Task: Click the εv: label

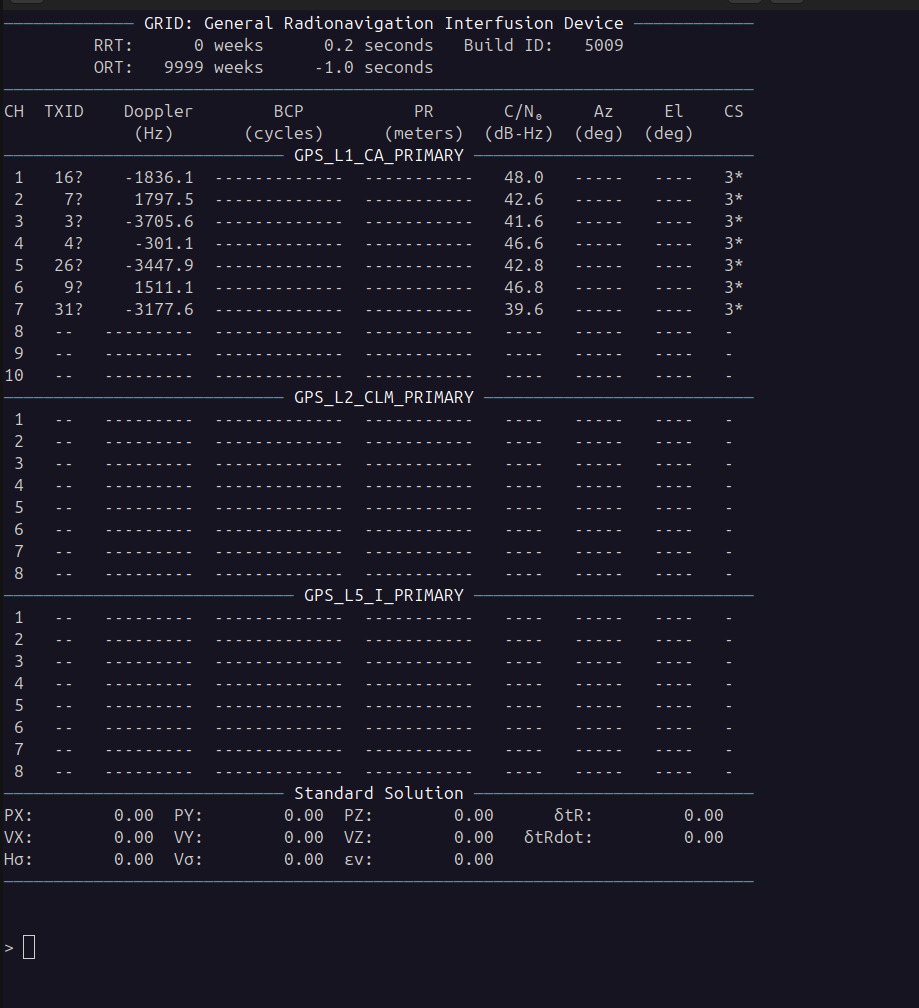Action: 359,860
